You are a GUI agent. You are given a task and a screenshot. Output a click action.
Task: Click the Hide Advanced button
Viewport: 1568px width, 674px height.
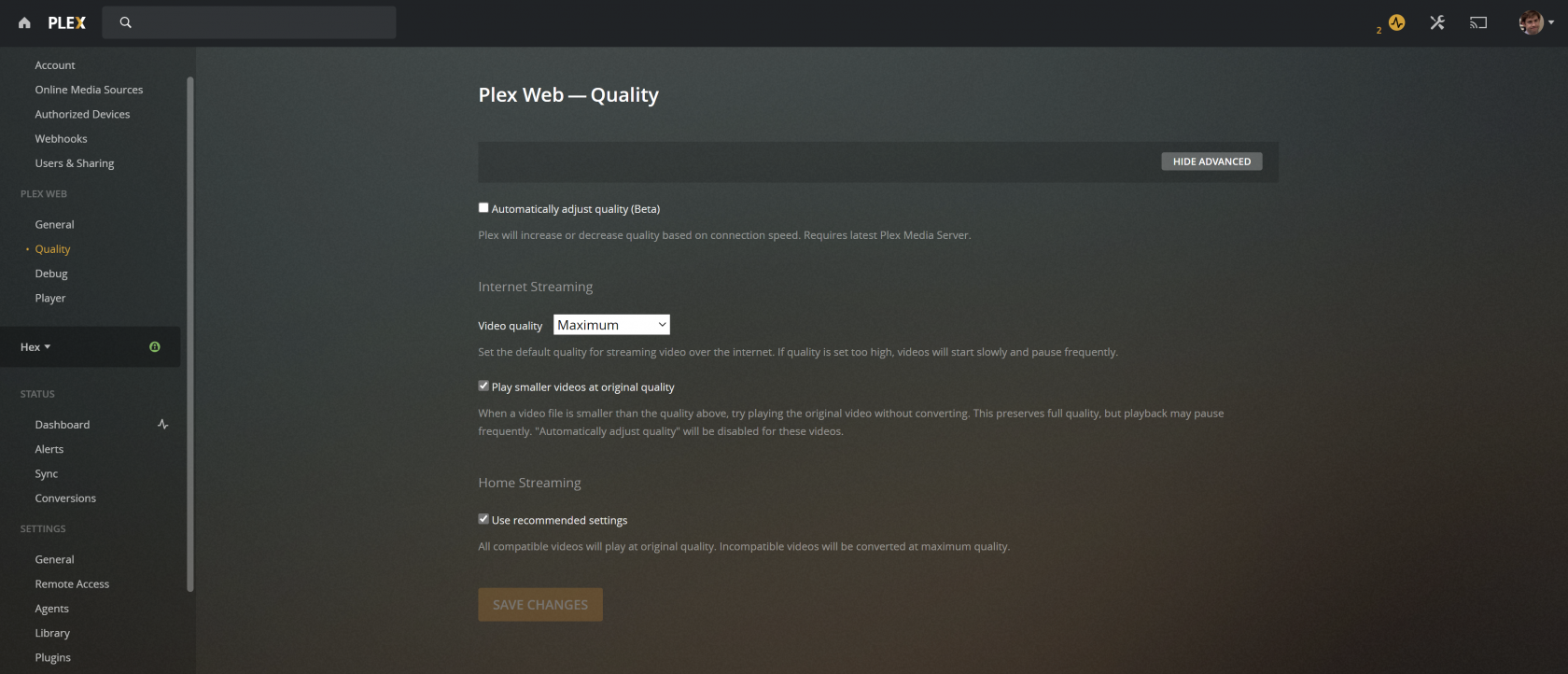(1211, 161)
